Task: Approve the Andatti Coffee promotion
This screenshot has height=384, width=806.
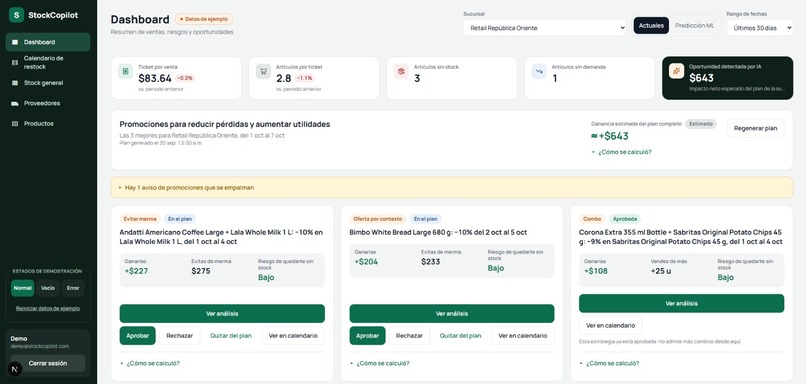Action: click(x=138, y=336)
